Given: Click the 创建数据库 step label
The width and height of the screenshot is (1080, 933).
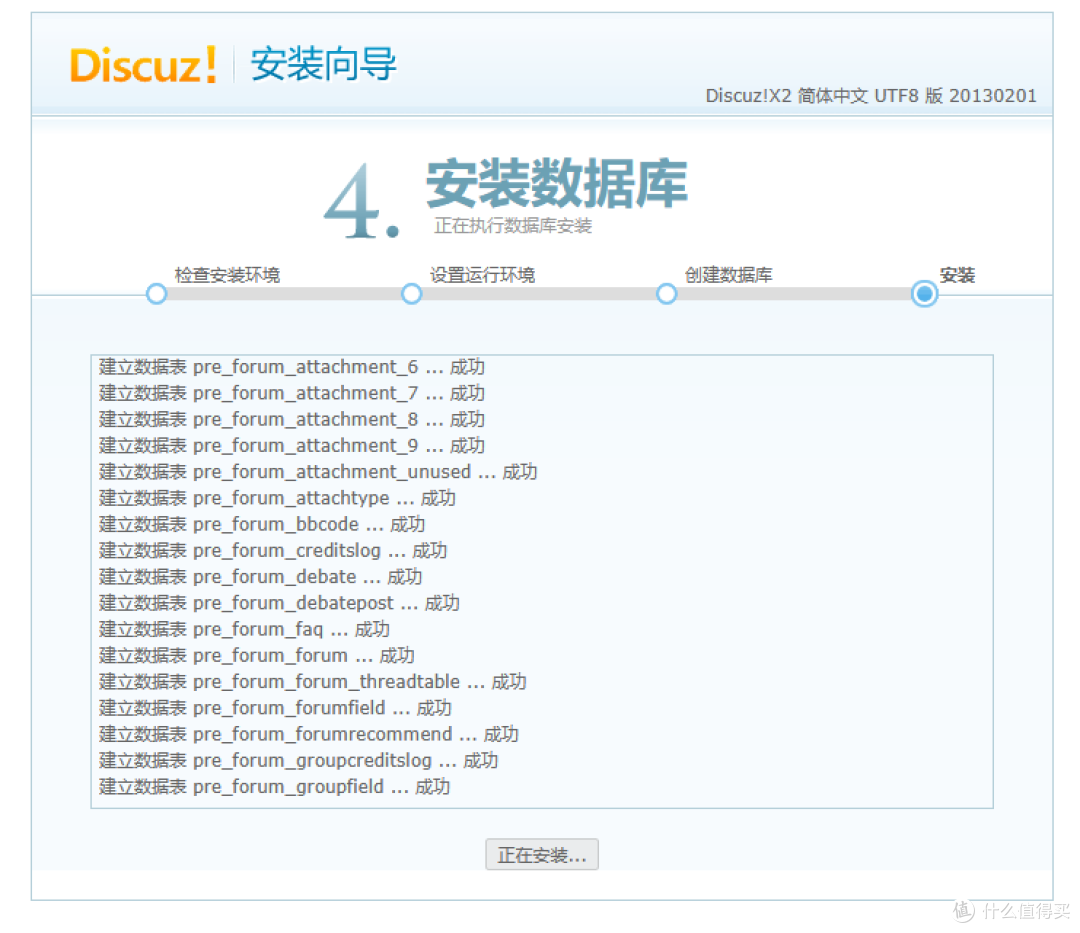Looking at the screenshot, I should (728, 275).
